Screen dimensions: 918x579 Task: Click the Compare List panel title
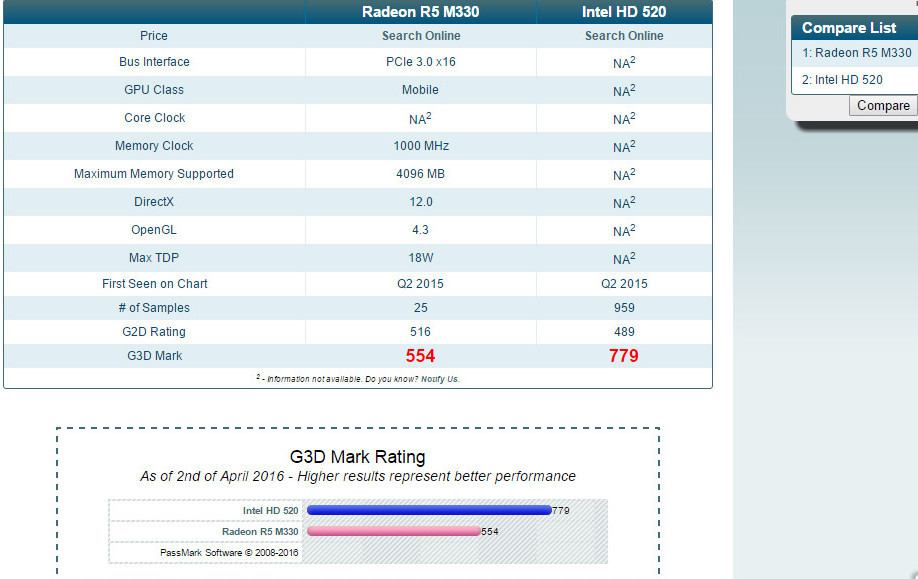click(x=849, y=28)
